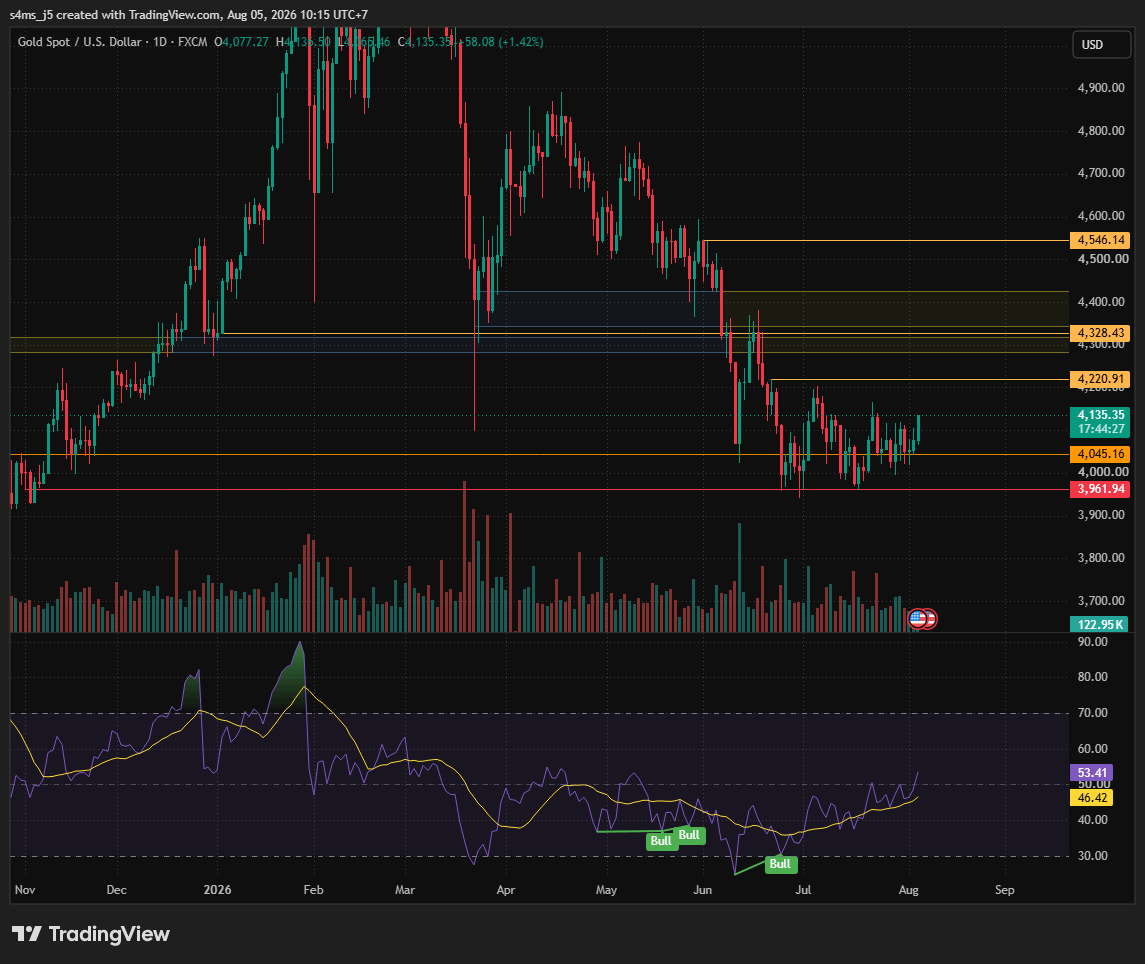Click the 1D interval label in header
Viewport: 1145px width, 964px height.
tap(160, 42)
